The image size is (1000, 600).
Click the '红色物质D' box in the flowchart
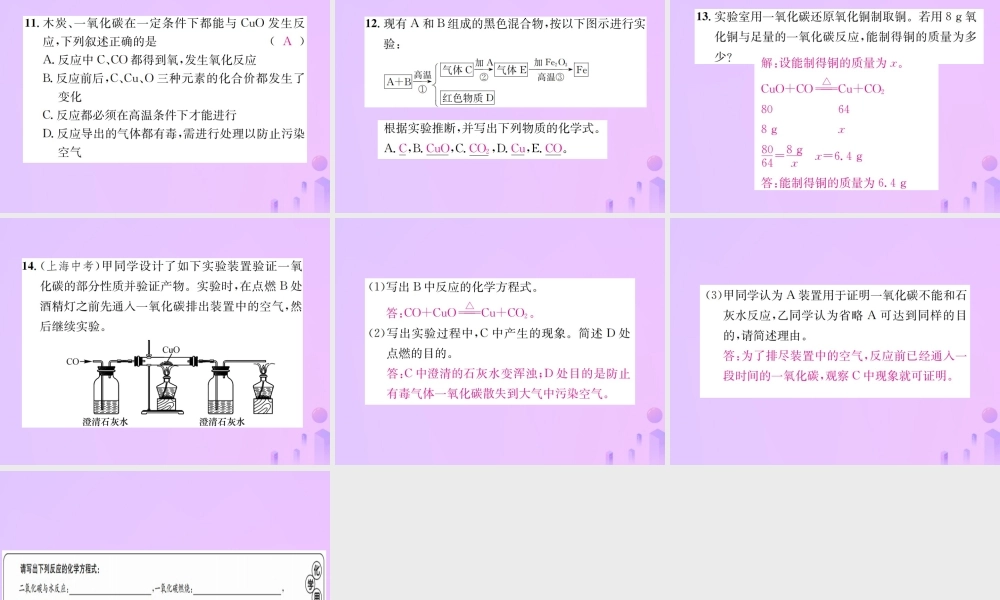(467, 98)
